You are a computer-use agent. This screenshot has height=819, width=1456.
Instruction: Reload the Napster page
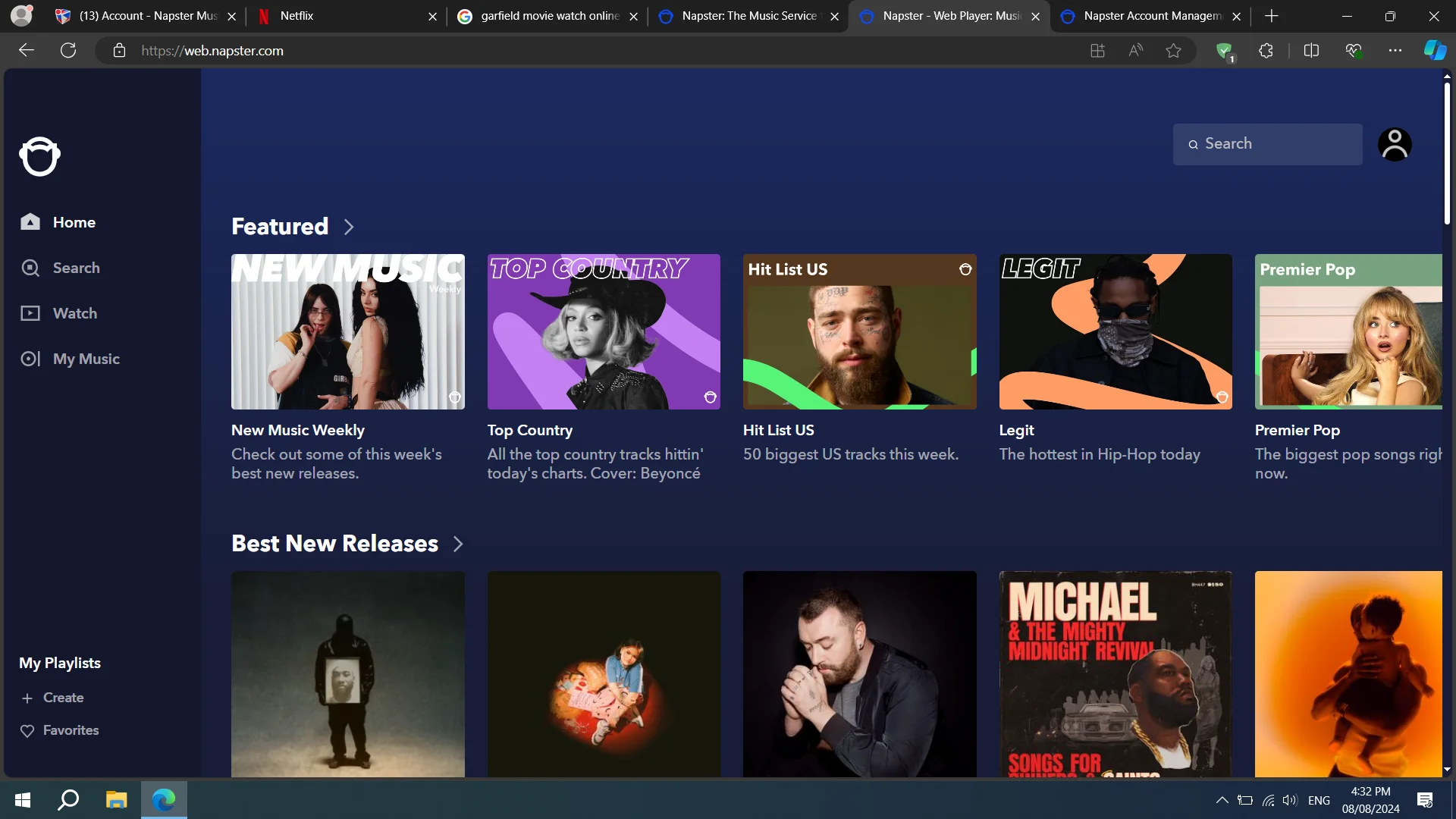coord(68,51)
